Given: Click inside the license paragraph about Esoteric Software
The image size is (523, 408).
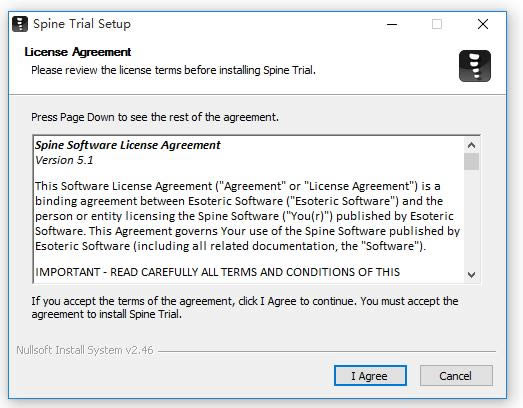Looking at the screenshot, I should pyautogui.click(x=247, y=216).
